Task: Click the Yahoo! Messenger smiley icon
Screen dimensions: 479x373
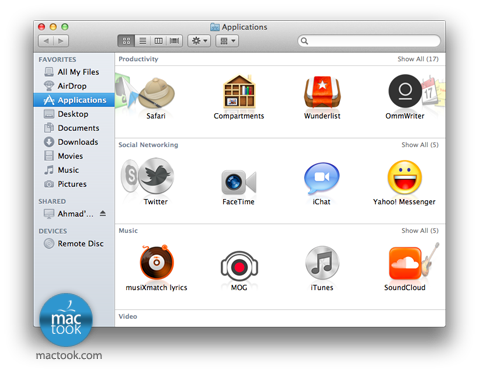Action: click(405, 177)
